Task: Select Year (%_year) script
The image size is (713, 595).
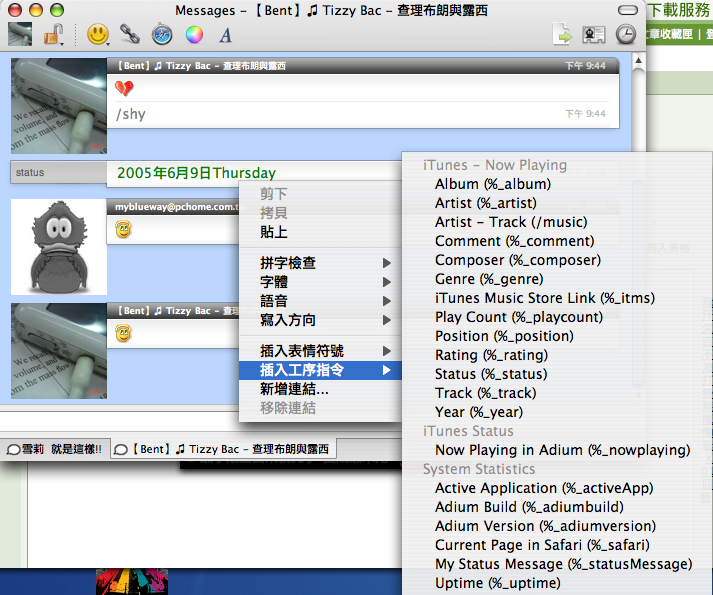Action: [x=557, y=412]
